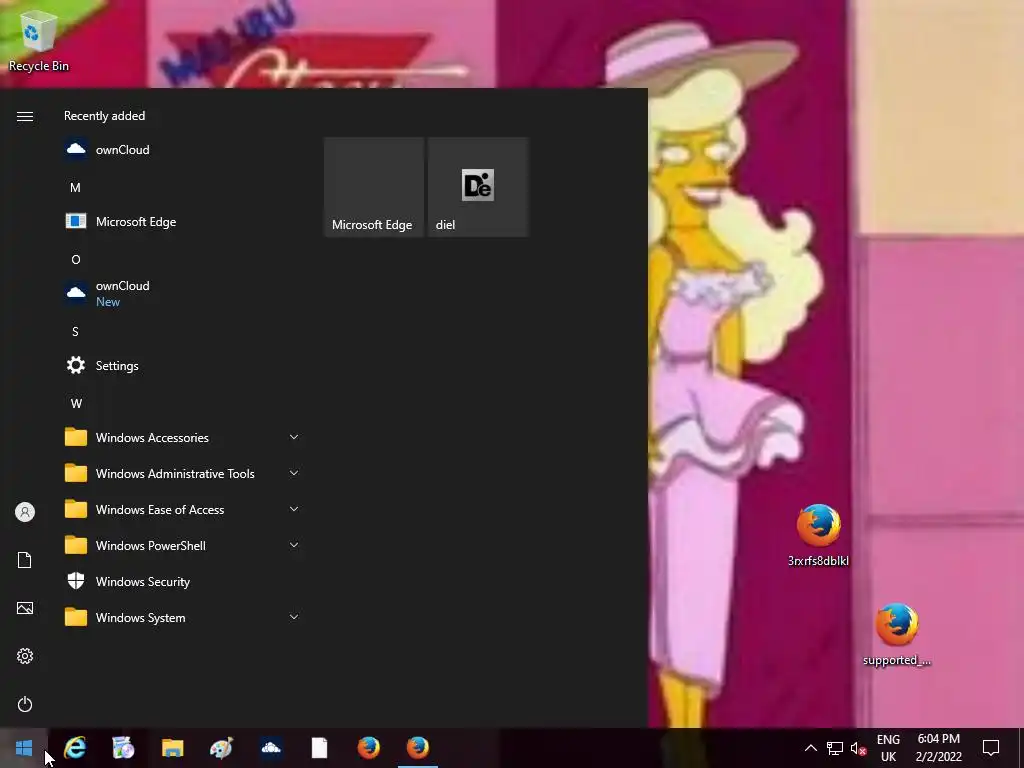Open the blank document taskbar icon

(319, 748)
